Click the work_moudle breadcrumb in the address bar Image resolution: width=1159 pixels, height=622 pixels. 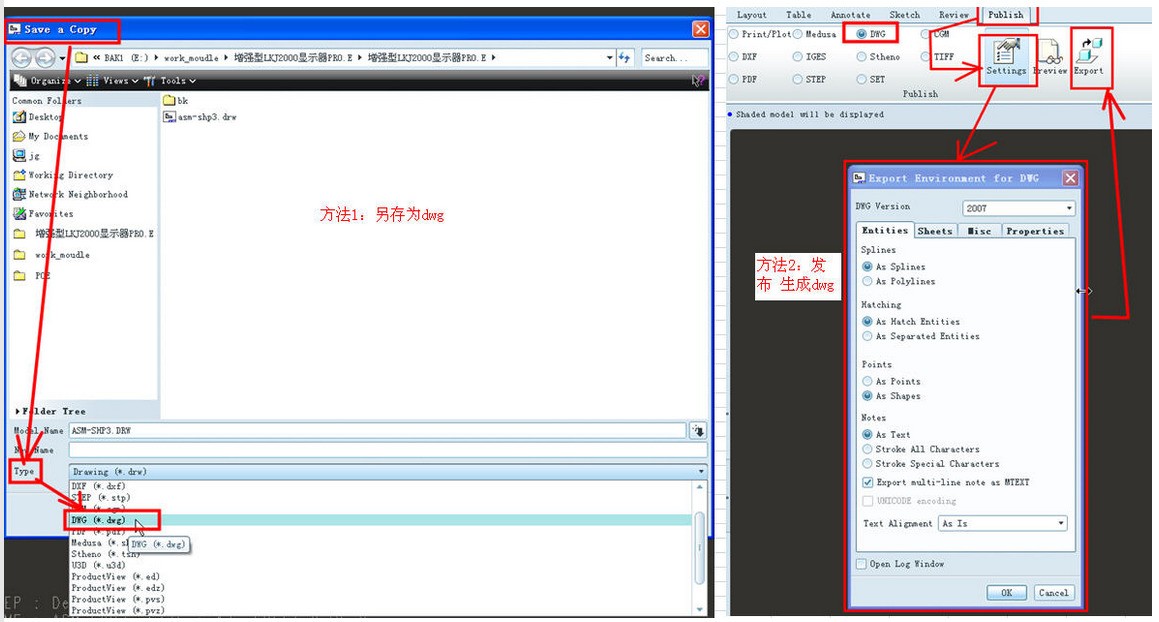[191, 58]
